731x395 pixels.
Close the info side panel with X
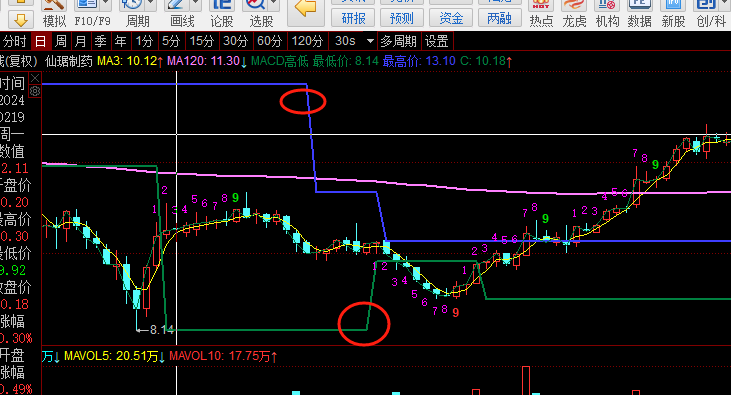35,78
